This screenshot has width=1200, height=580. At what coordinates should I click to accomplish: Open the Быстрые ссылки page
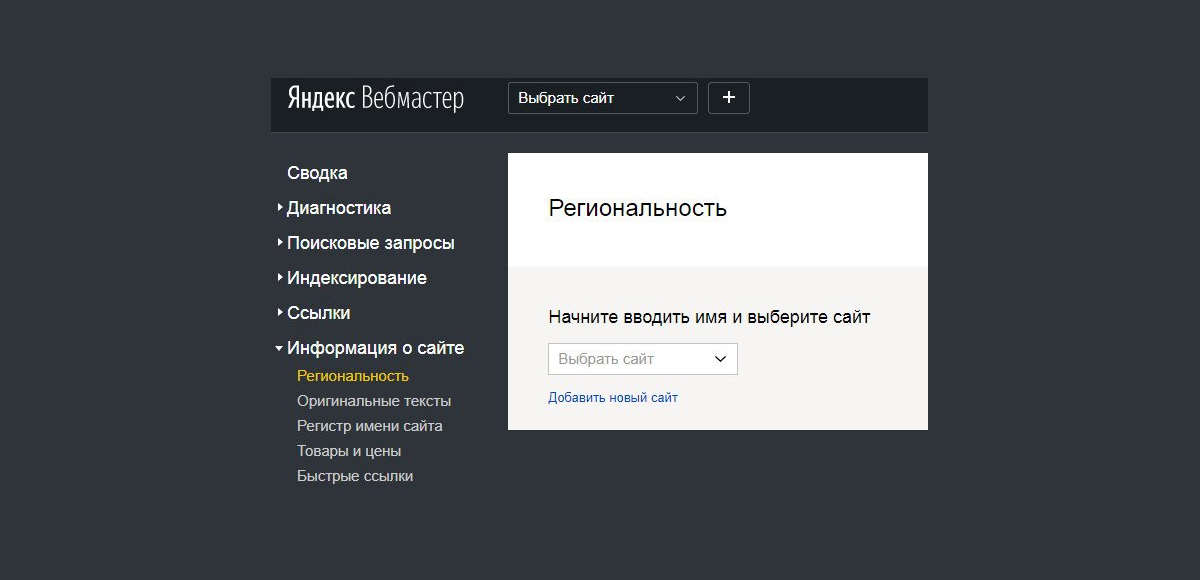pyautogui.click(x=355, y=476)
